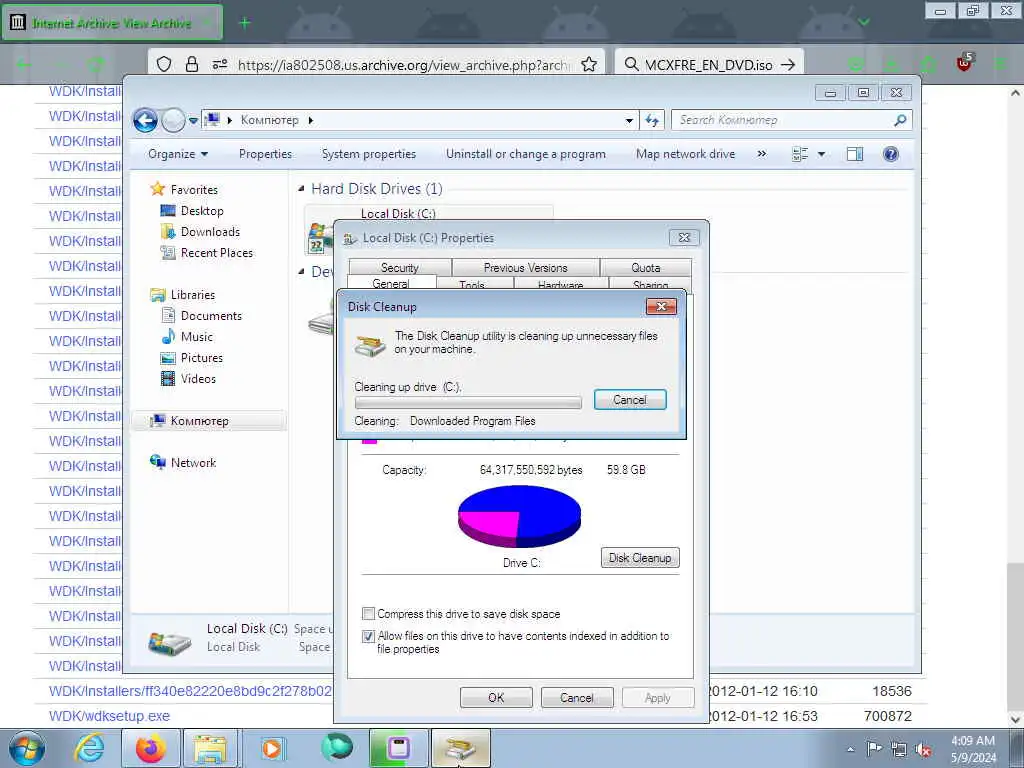Click the magenta free space color swatch
Viewport: 1024px width, 768px height.
point(370,440)
